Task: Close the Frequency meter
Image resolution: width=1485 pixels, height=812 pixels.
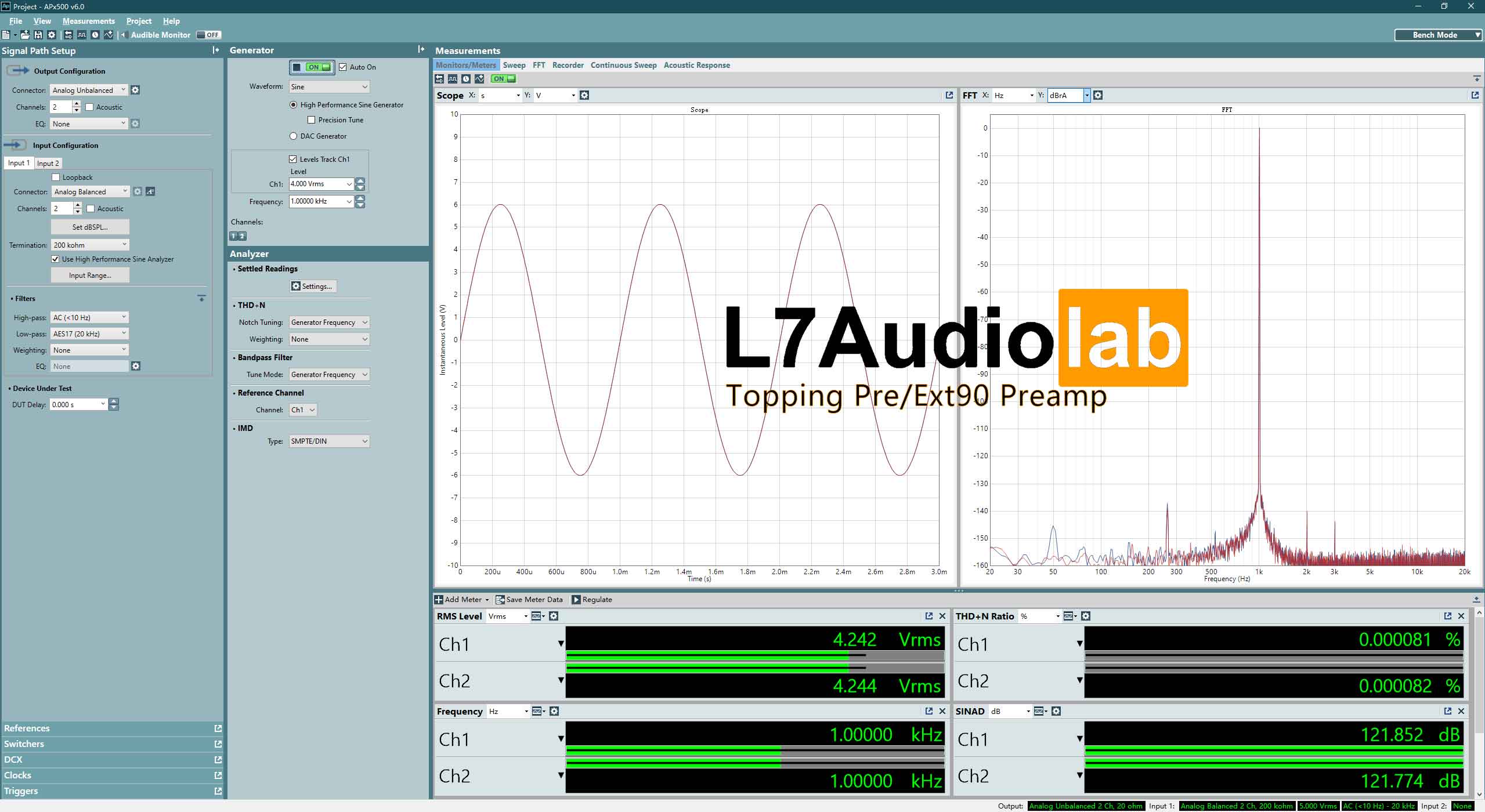Action: click(x=942, y=711)
